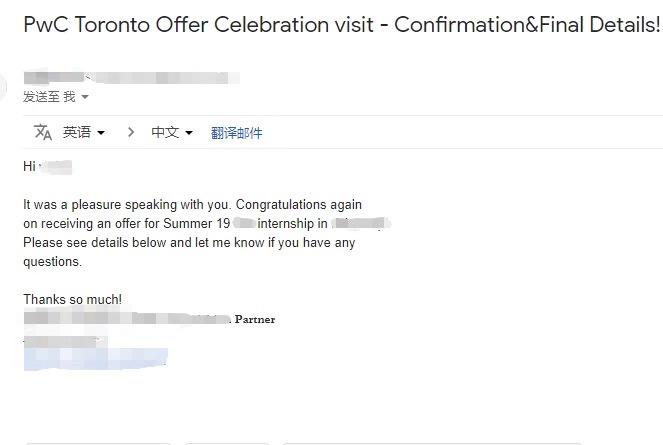Click the word 'questions.' ending the paragraph
663x445 pixels.
52,262
